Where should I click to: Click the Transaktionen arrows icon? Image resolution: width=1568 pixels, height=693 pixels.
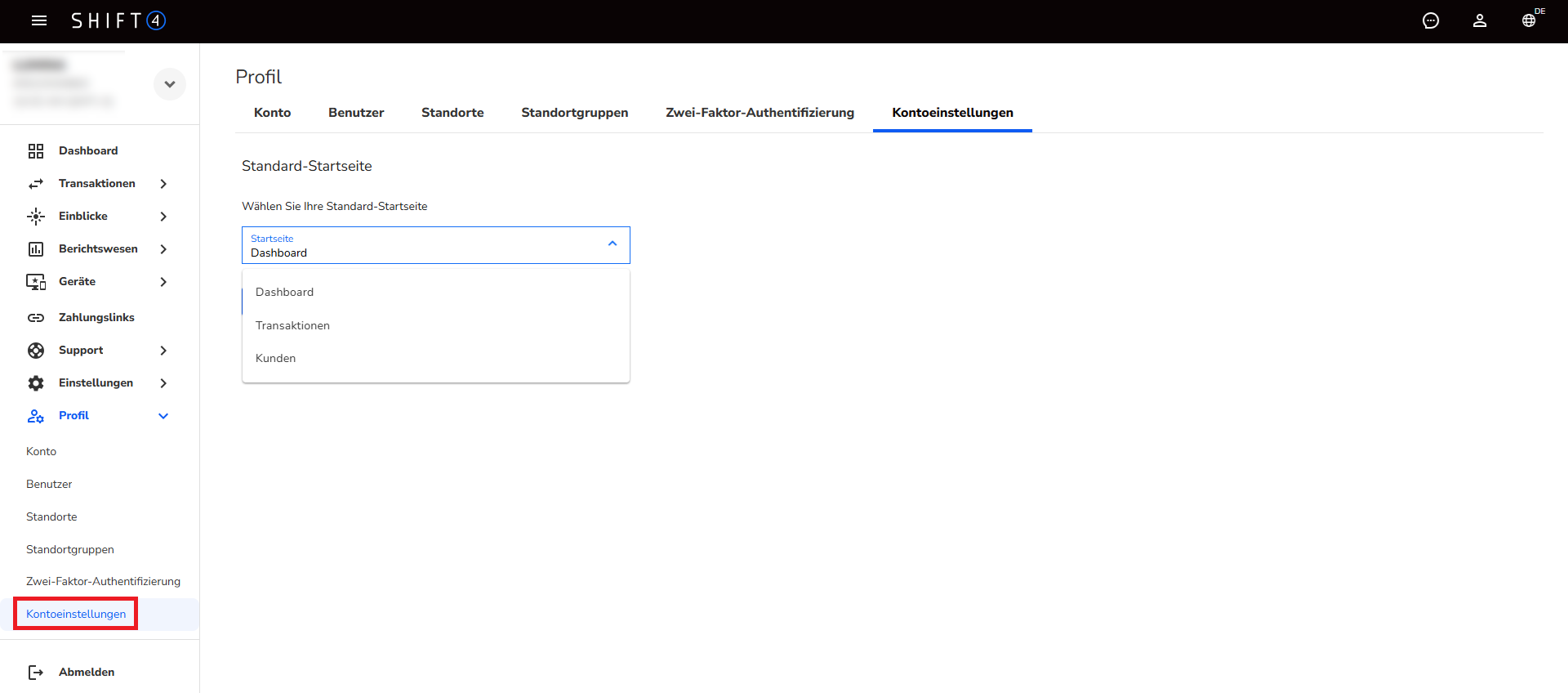36,184
